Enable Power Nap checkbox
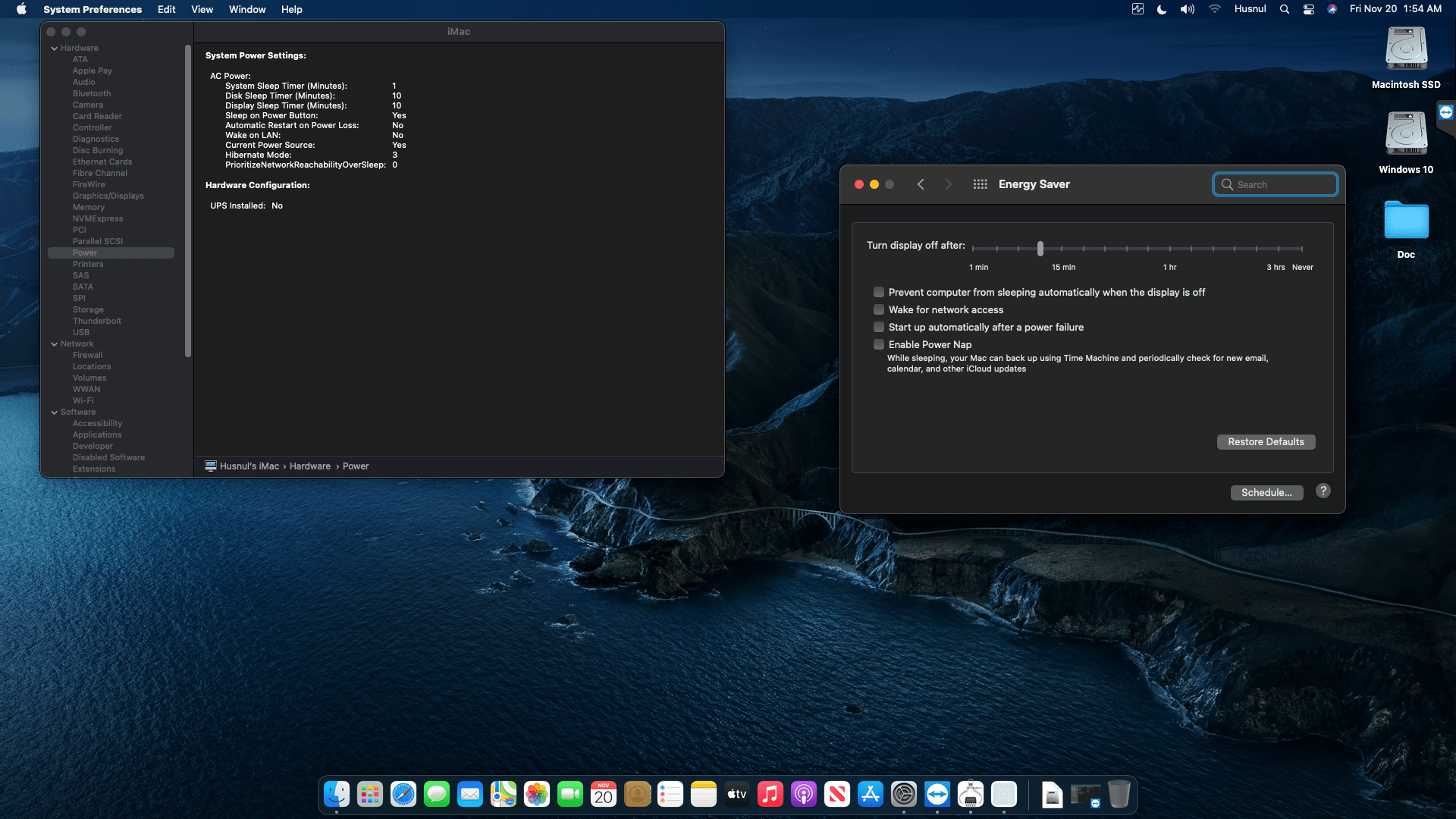Viewport: 1456px width, 819px height. (879, 344)
